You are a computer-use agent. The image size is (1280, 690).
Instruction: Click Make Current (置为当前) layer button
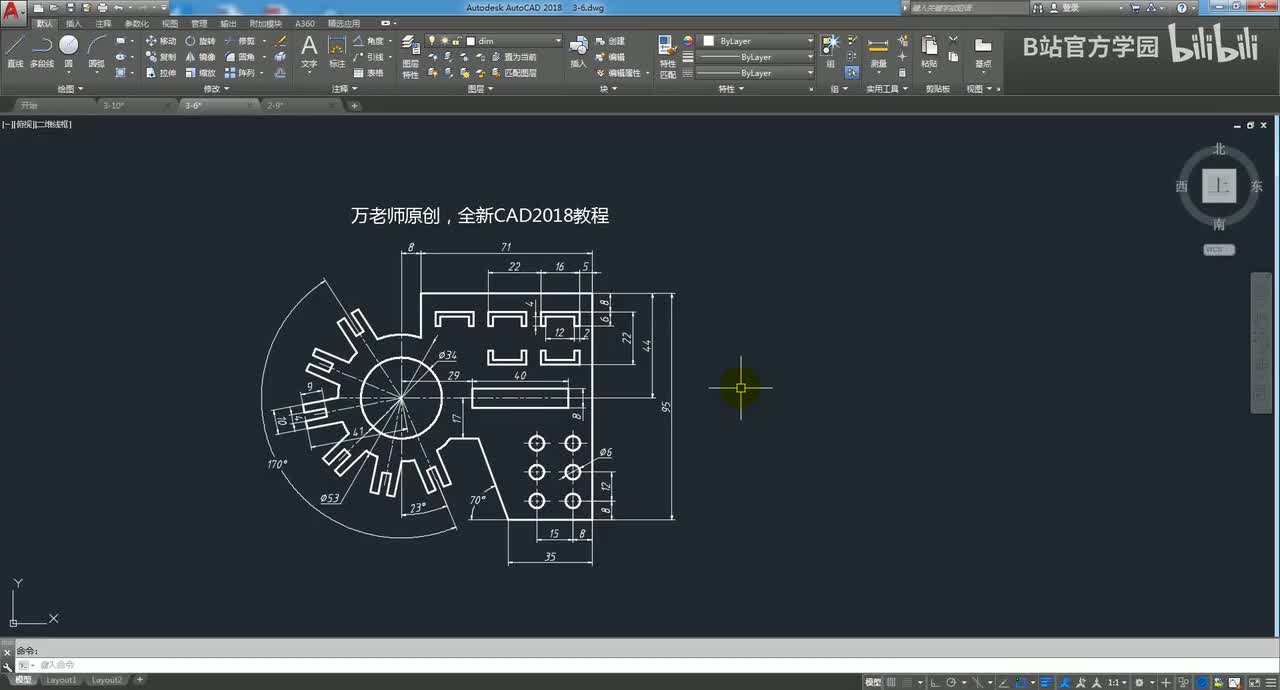click(x=514, y=57)
